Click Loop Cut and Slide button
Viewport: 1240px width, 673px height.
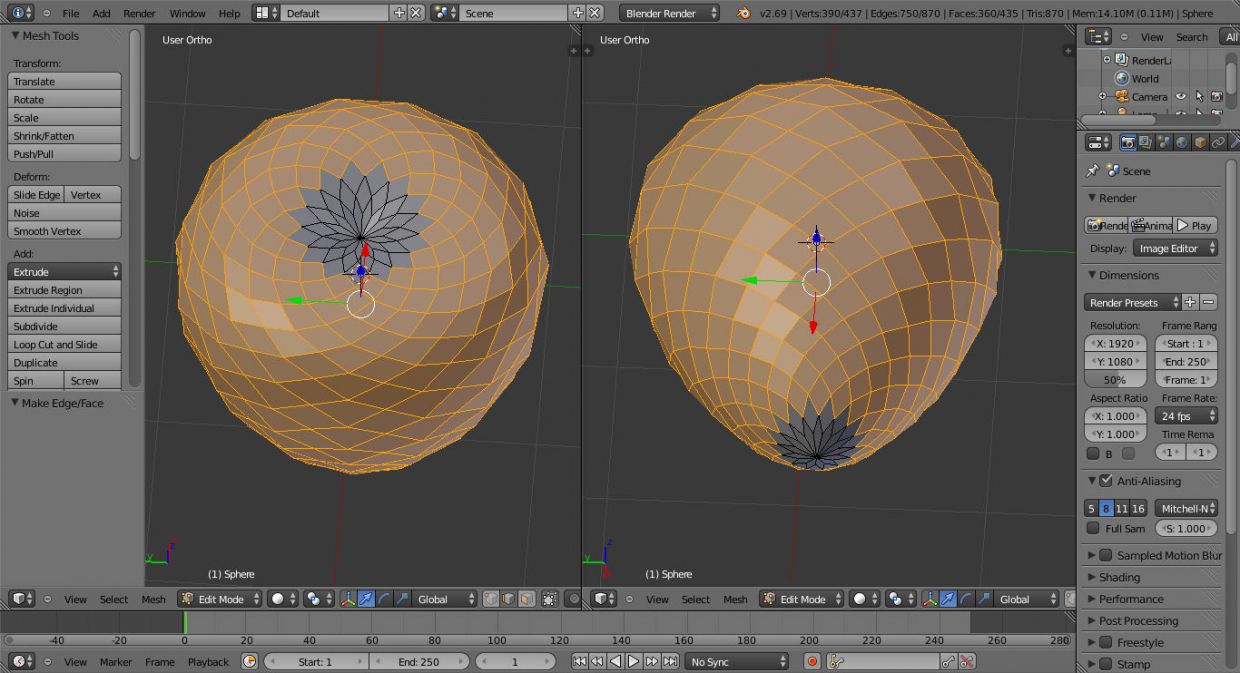point(64,344)
